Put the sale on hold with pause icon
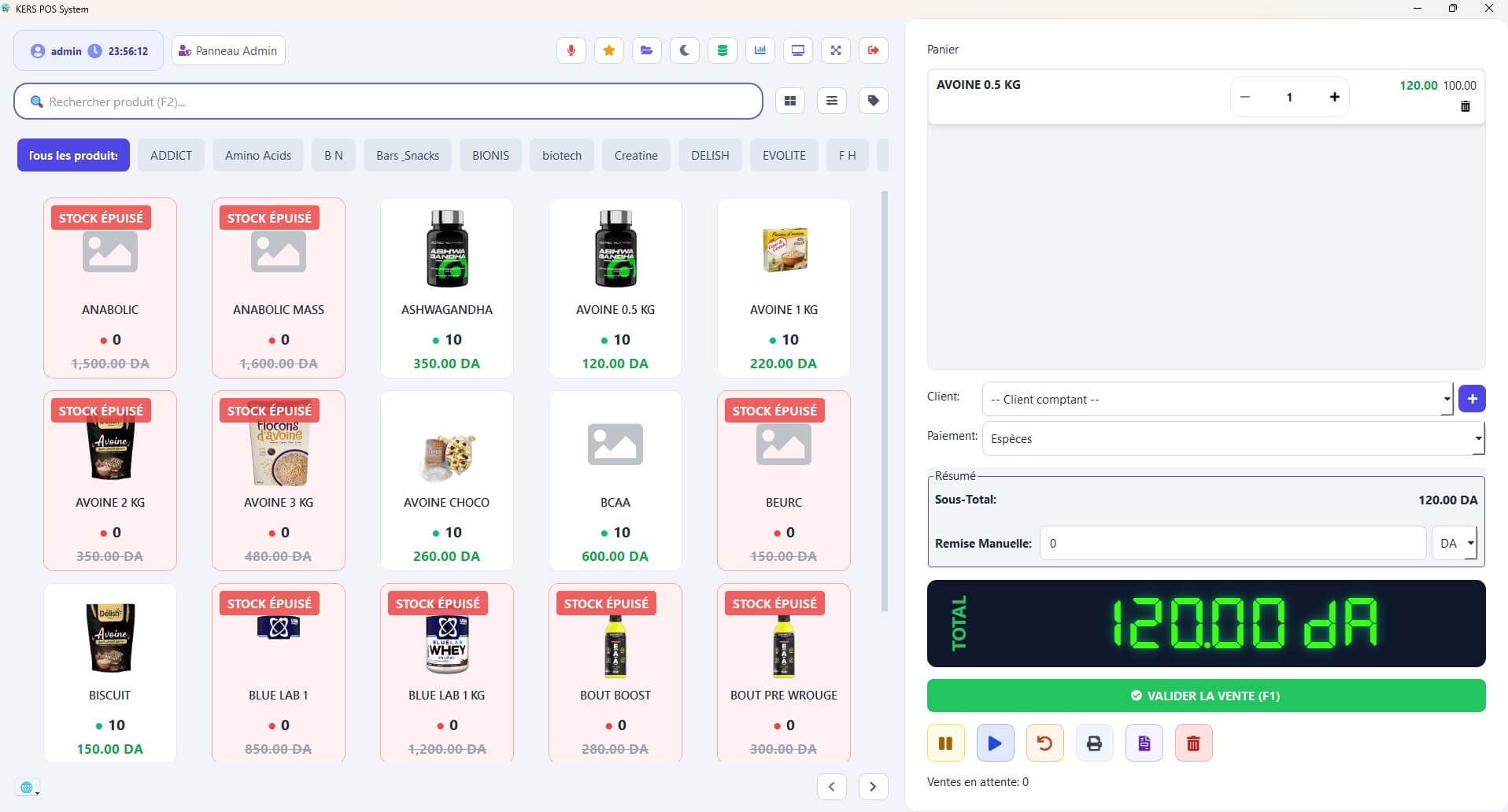Image resolution: width=1508 pixels, height=812 pixels. [x=945, y=743]
